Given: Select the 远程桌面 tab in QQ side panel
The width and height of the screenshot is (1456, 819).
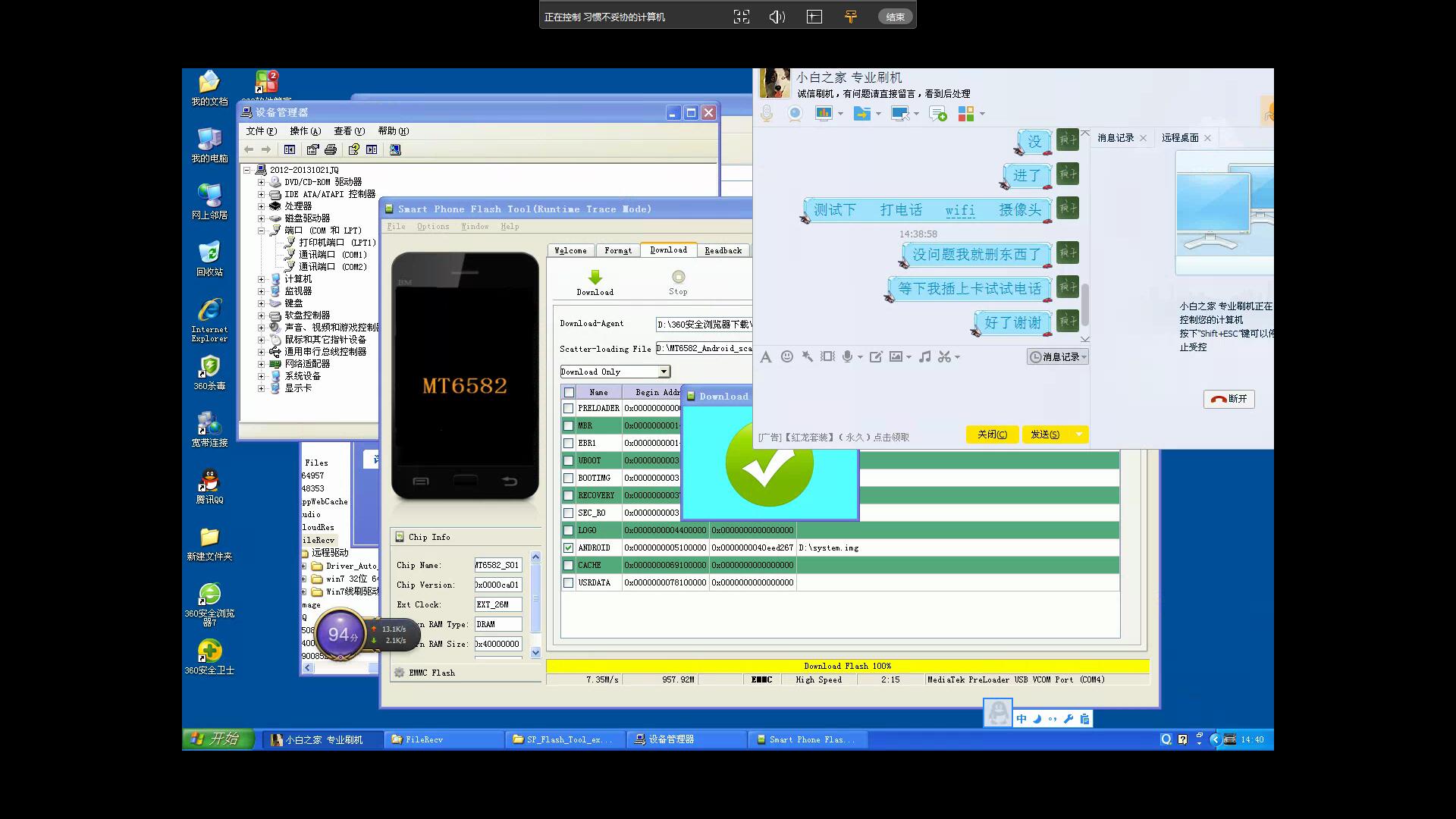Looking at the screenshot, I should [x=1180, y=137].
